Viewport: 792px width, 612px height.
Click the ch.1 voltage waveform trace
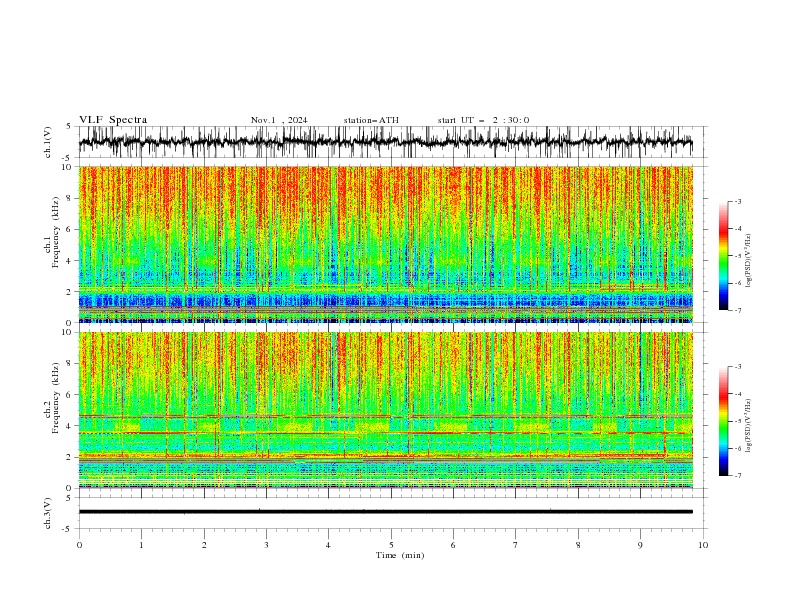coord(385,142)
